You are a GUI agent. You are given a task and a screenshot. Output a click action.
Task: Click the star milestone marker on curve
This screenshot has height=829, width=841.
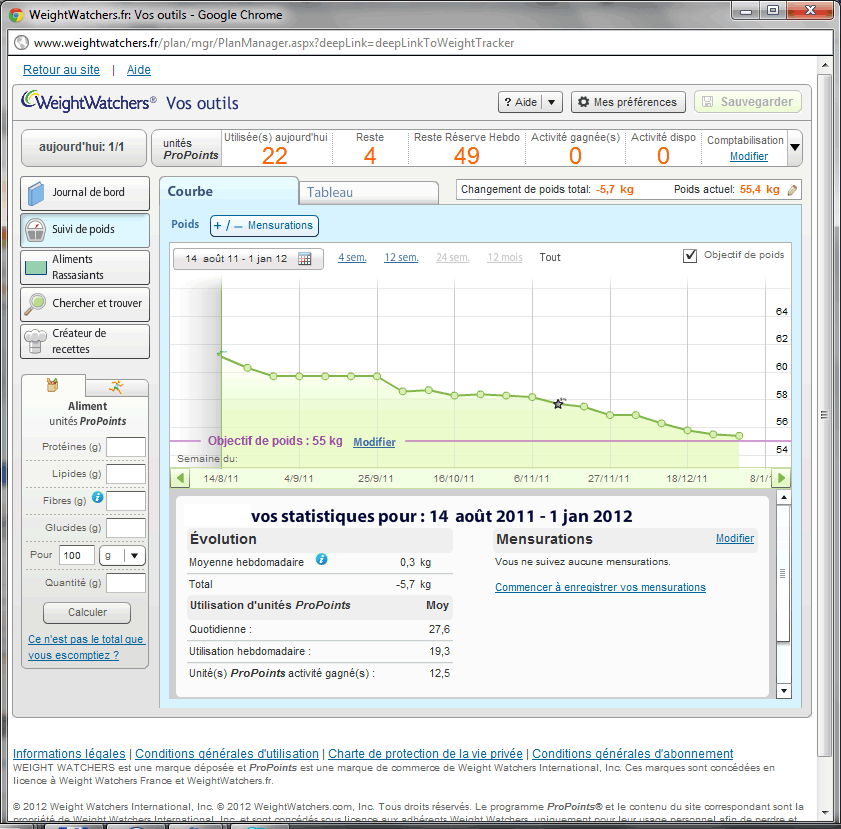tap(558, 403)
